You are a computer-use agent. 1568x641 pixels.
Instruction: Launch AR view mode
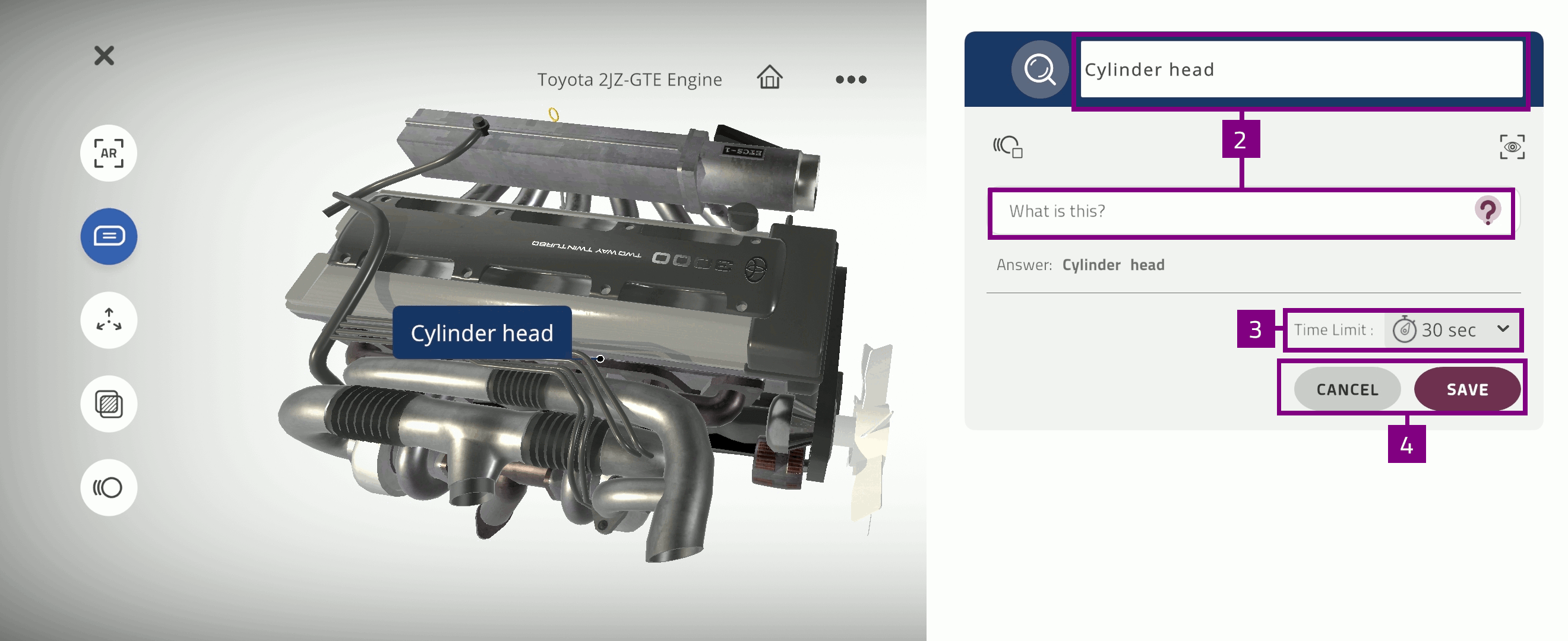pos(108,153)
